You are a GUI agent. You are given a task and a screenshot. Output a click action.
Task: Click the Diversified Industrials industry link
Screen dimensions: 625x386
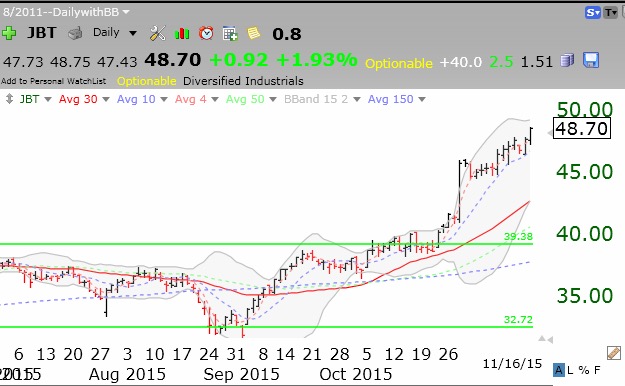pyautogui.click(x=243, y=81)
